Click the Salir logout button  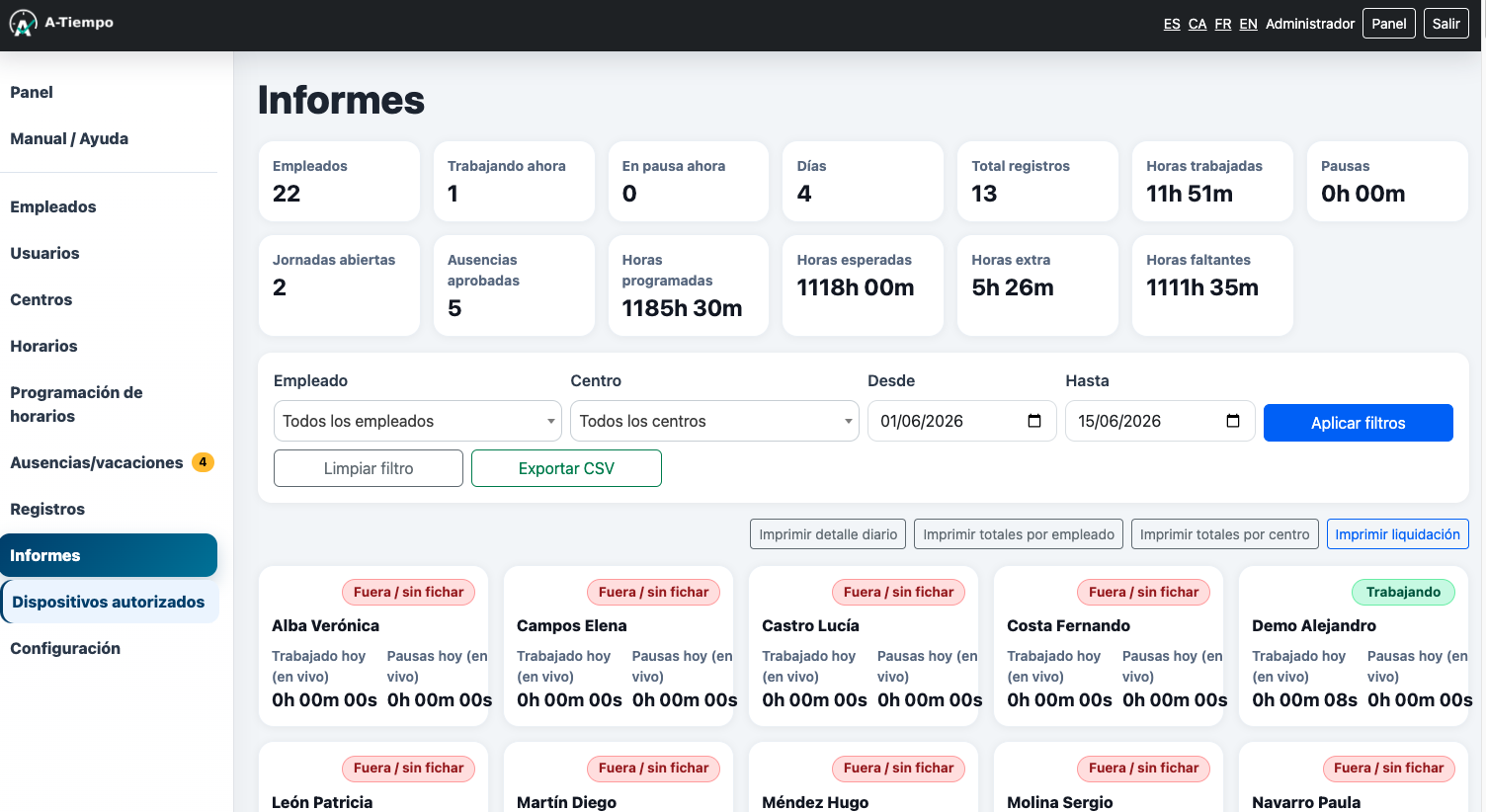[1446, 24]
